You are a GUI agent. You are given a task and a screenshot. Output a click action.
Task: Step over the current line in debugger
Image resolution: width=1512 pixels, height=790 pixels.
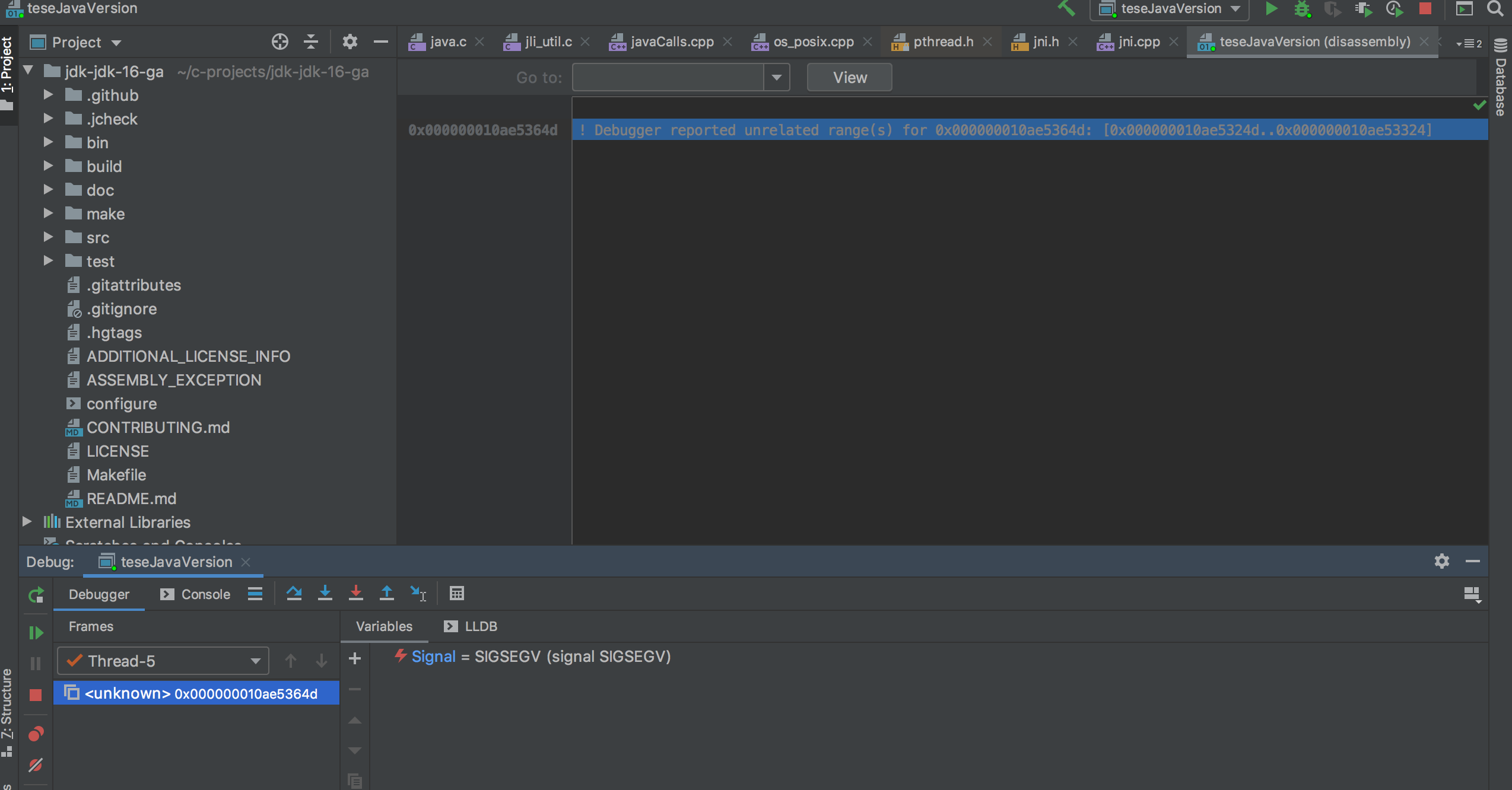pos(294,594)
